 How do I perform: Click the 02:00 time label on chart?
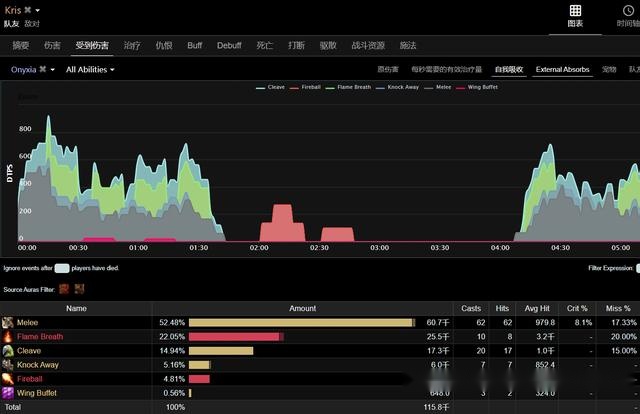click(259, 248)
